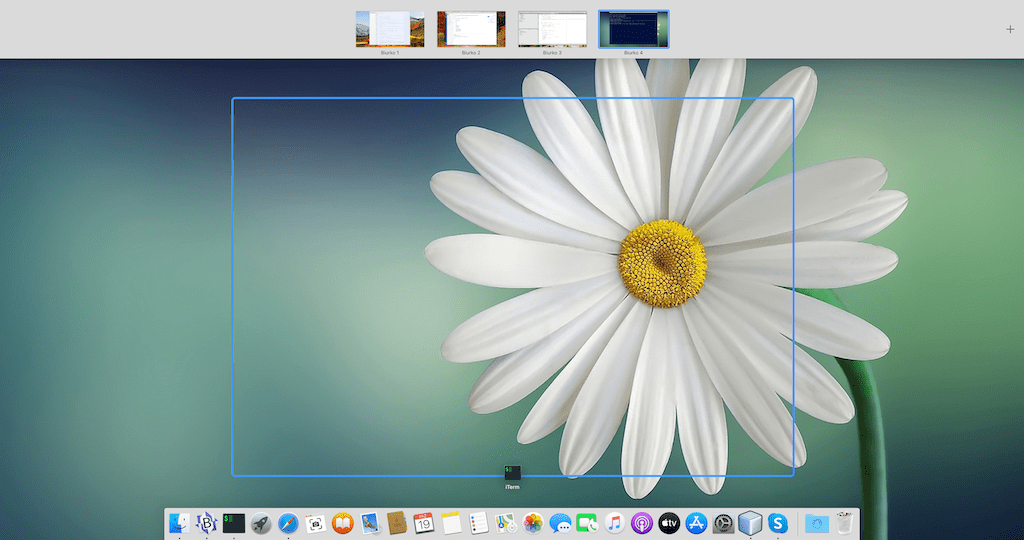The height and width of the screenshot is (540, 1024).
Task: Select the iTerm window icon in Mission Control
Action: [513, 473]
